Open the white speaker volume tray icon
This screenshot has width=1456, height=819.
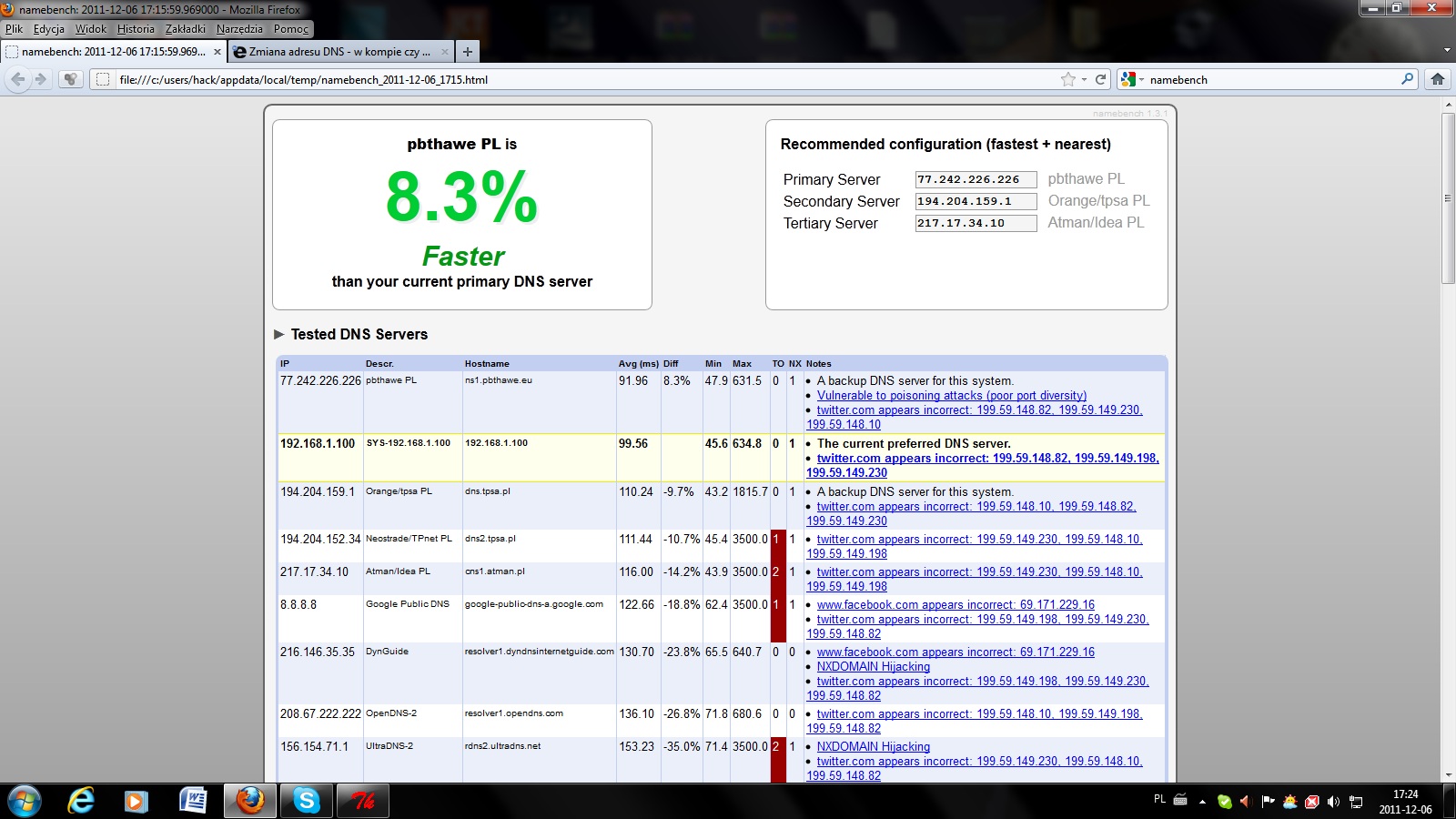click(x=1333, y=802)
